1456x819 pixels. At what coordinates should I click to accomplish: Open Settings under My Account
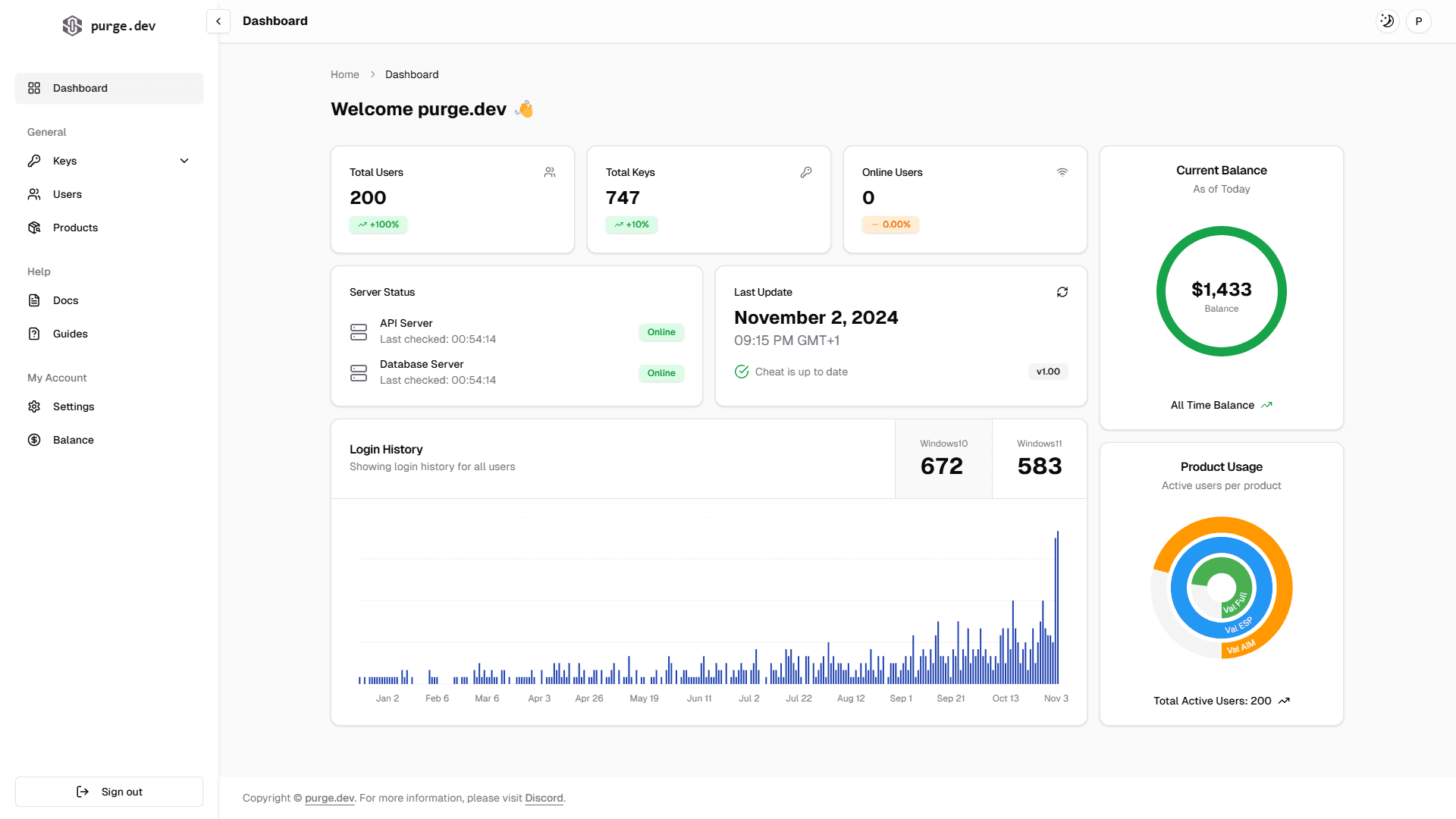pos(109,406)
